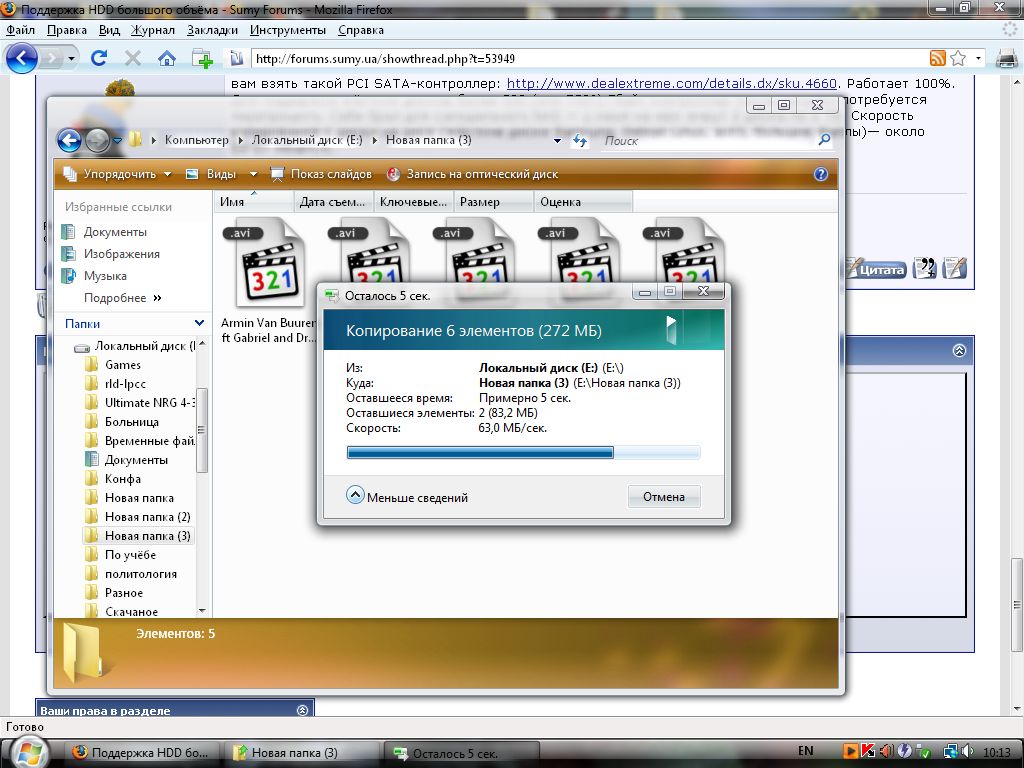Click the bookmark star icon

coord(958,58)
